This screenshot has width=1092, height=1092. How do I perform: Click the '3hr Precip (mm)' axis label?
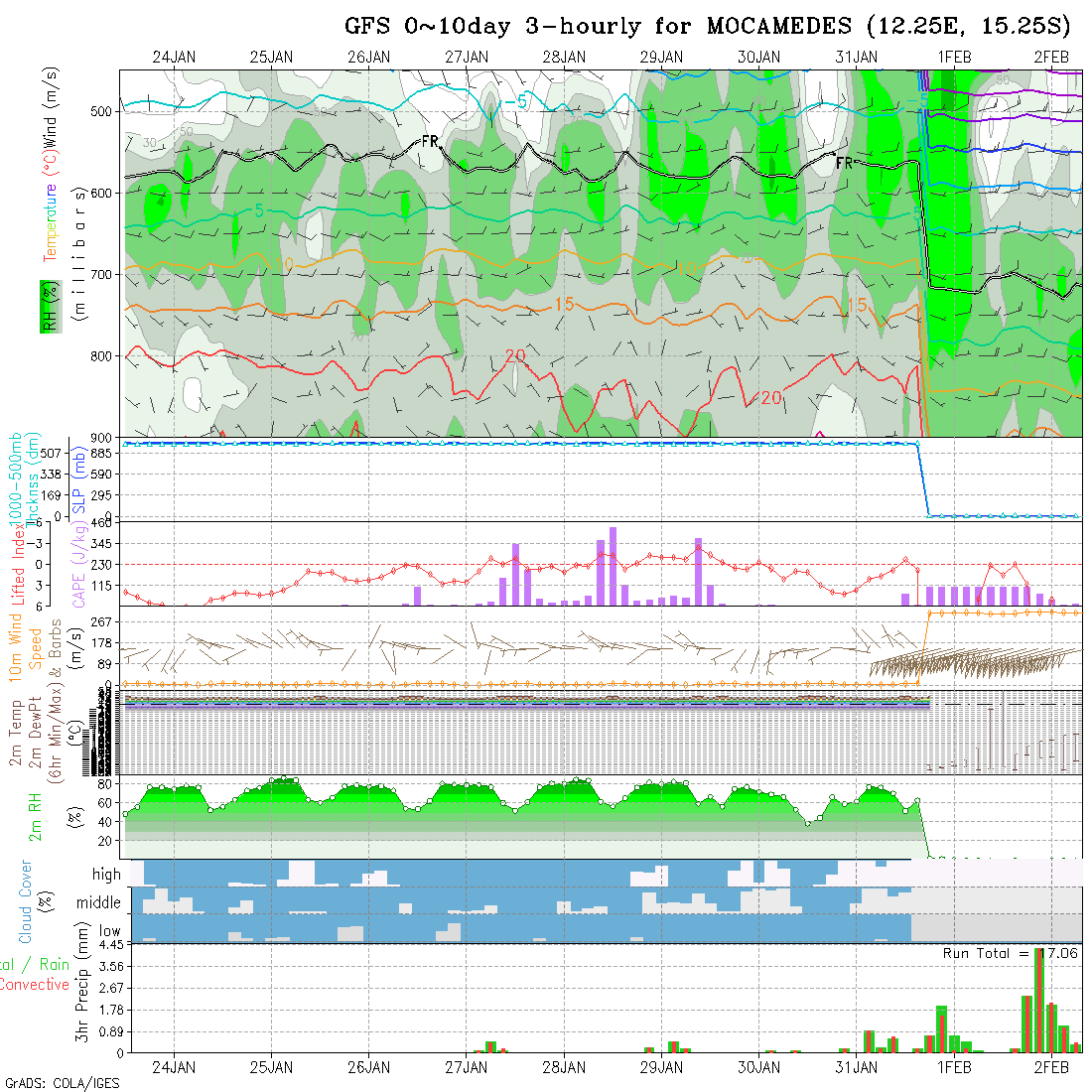click(x=82, y=982)
